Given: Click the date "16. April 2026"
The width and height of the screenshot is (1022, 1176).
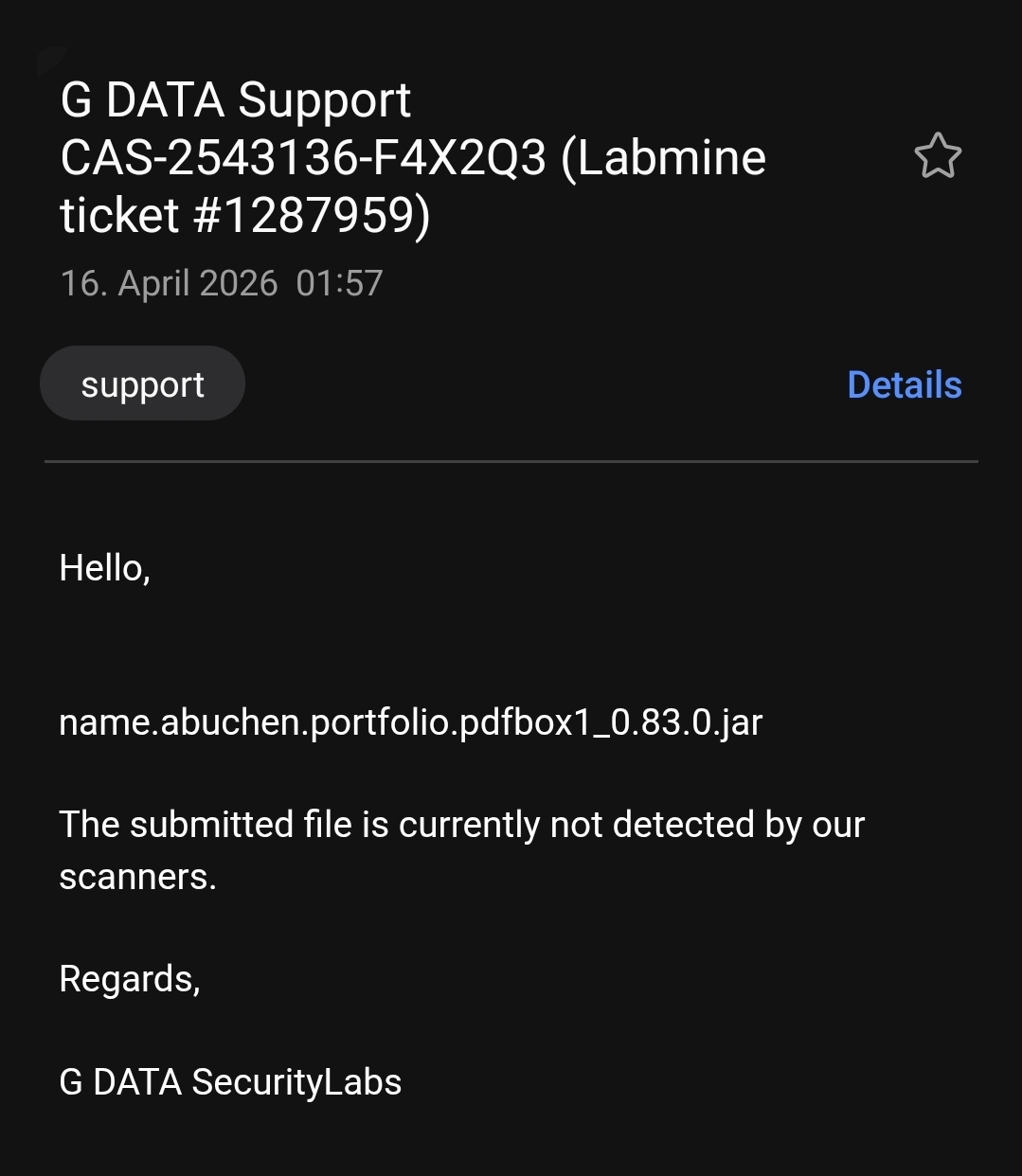Looking at the screenshot, I should click(x=169, y=283).
